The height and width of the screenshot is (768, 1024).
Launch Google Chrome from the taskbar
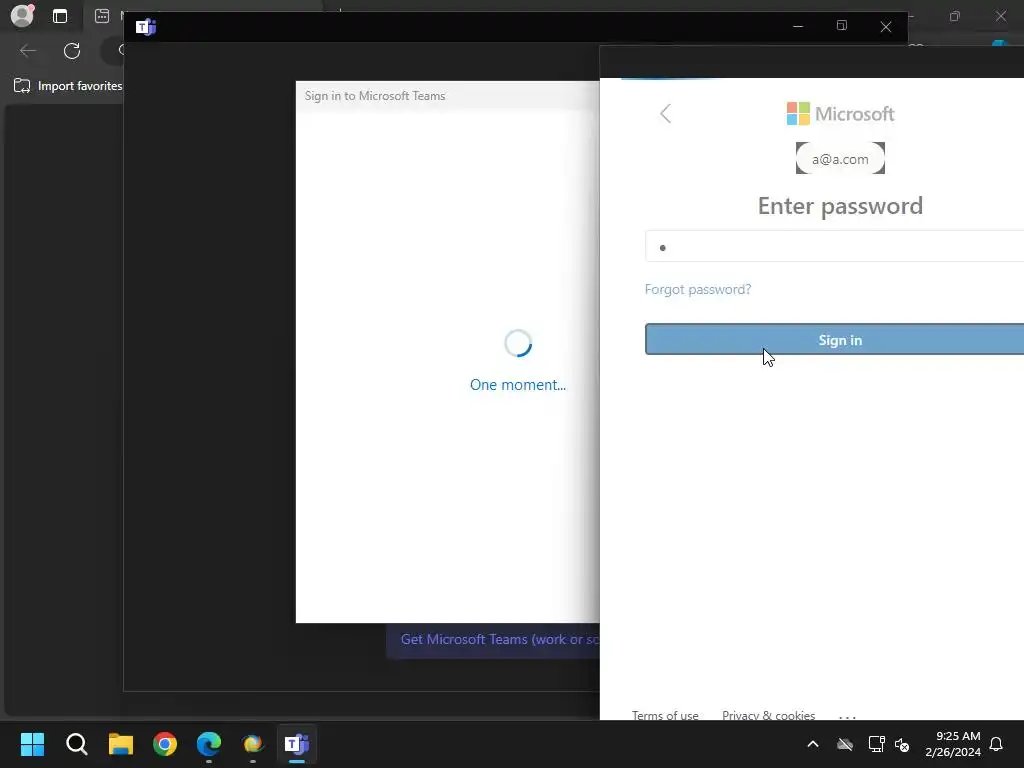pos(165,744)
